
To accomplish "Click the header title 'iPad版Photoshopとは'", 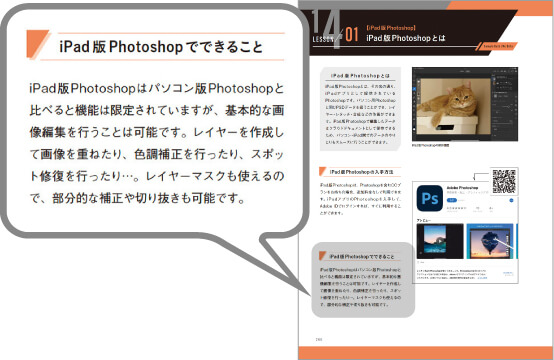I will pyautogui.click(x=406, y=38).
